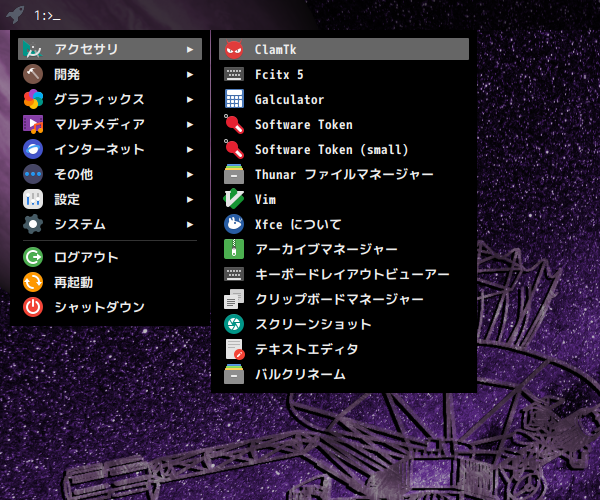The width and height of the screenshot is (600, 500).
Task: Expand the アクセサリ submenu arrow
Action: click(x=190, y=49)
